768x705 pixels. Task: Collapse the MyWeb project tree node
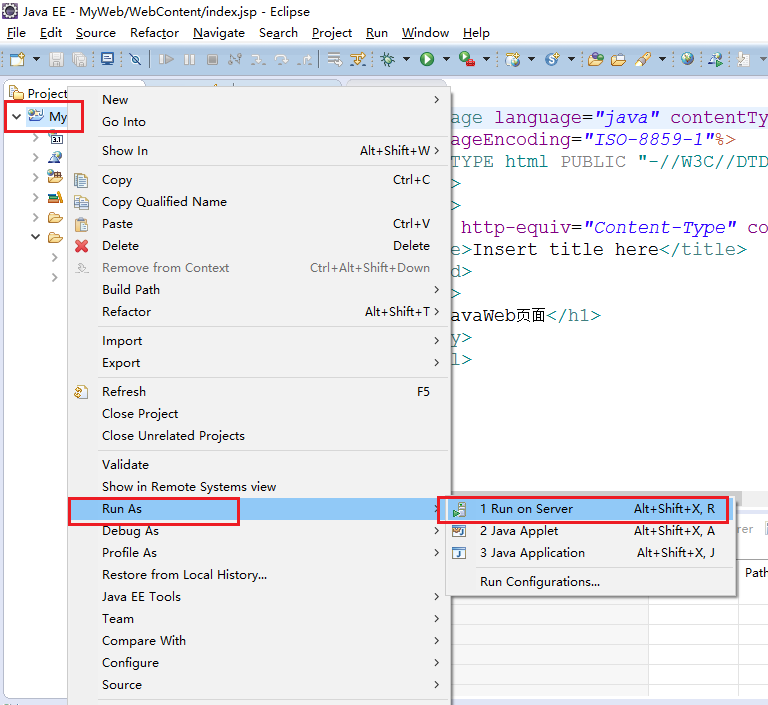(x=16, y=117)
